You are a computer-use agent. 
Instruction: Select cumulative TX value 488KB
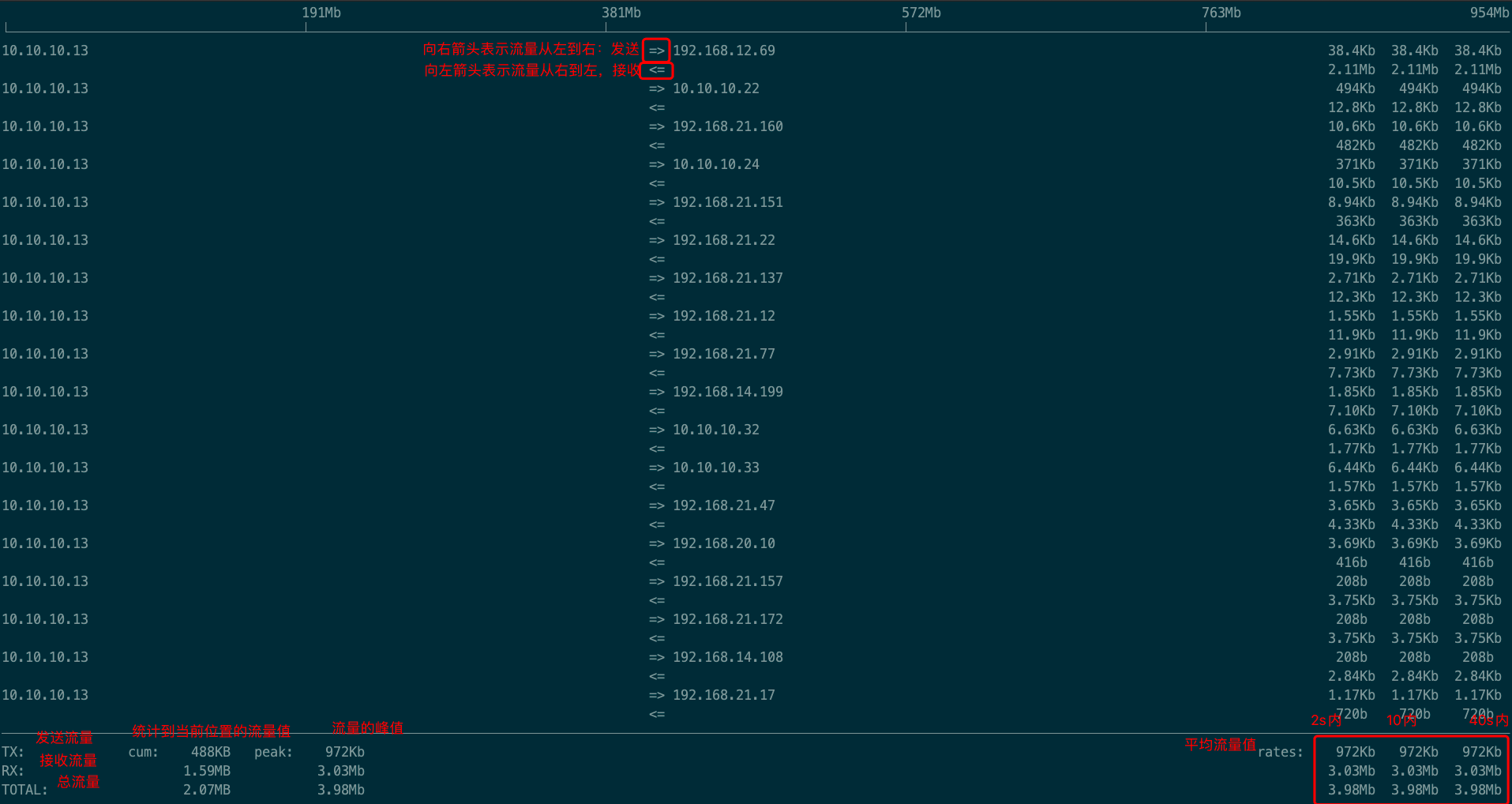point(211,752)
